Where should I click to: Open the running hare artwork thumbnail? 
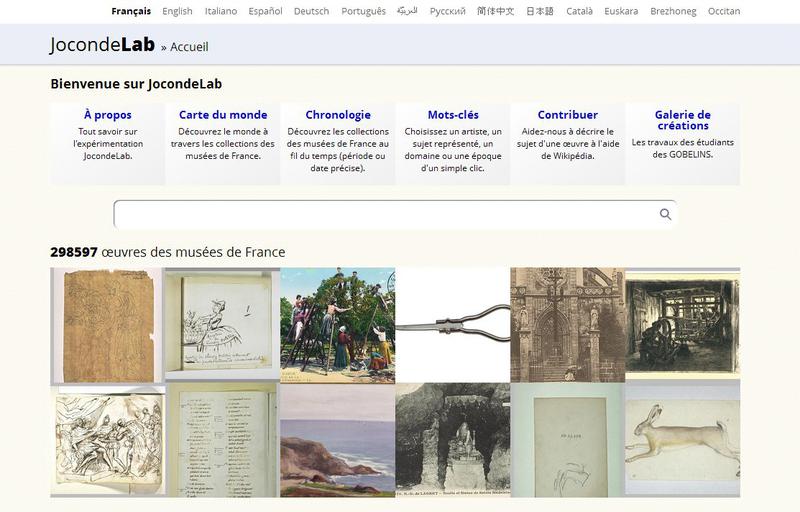pyautogui.click(x=682, y=440)
